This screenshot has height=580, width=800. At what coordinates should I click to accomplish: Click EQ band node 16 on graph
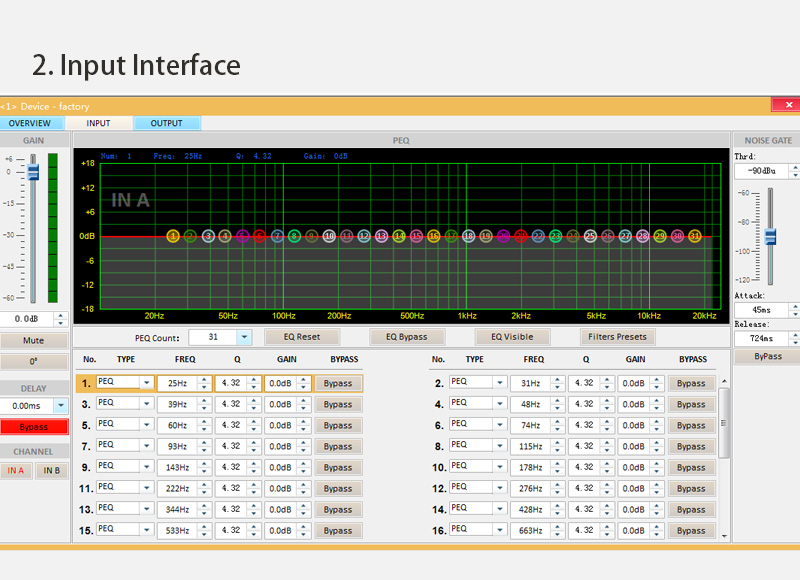coord(433,236)
